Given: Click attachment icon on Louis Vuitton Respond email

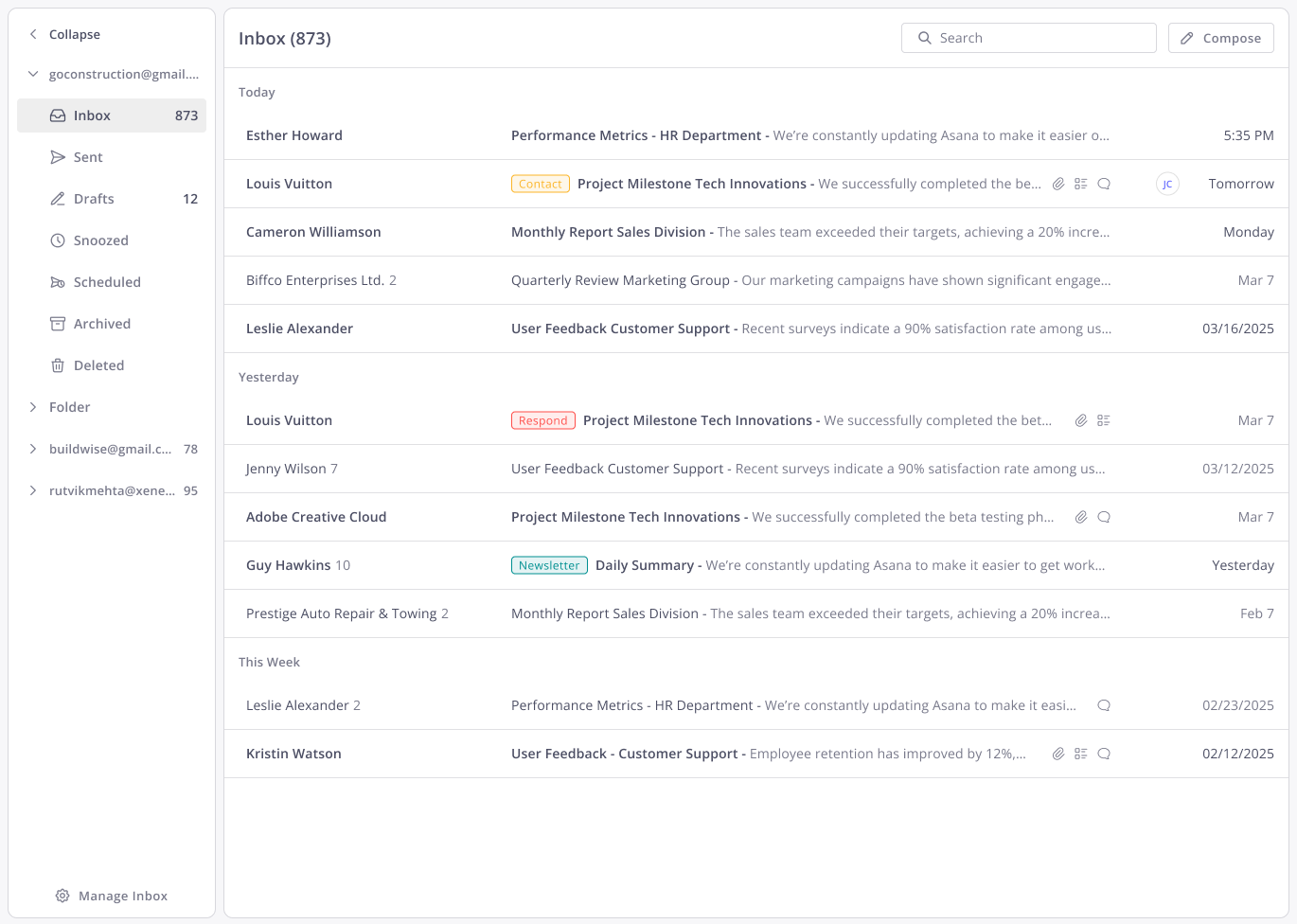Looking at the screenshot, I should click(1081, 420).
